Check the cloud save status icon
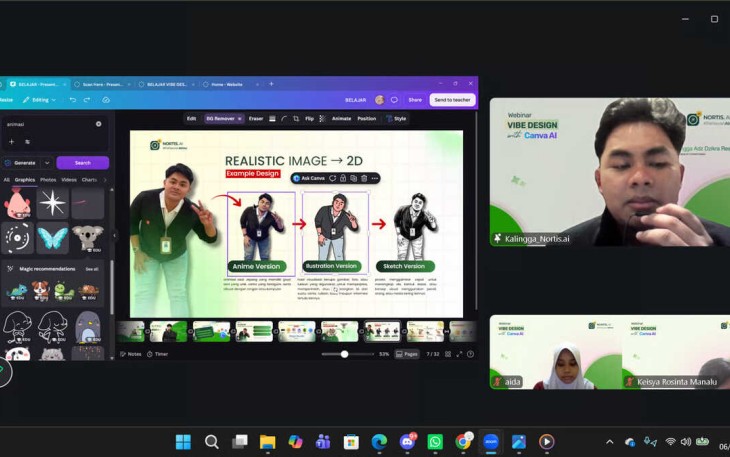 click(x=106, y=100)
